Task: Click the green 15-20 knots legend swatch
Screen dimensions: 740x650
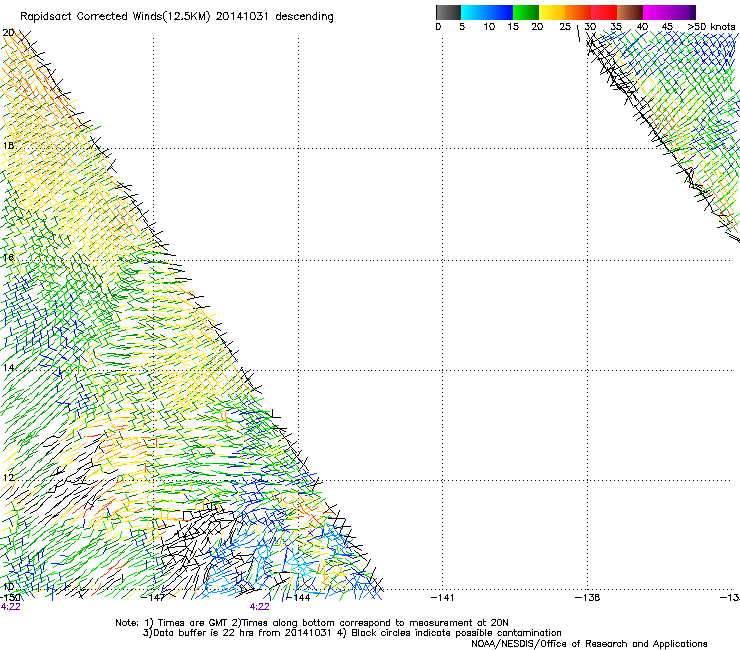Action: [526, 12]
